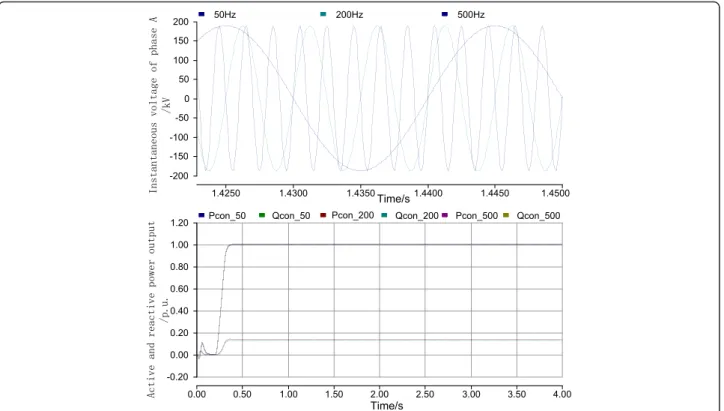Click the '0.50' time tick label
Viewport: 724px width, 411px height.
tap(242, 394)
